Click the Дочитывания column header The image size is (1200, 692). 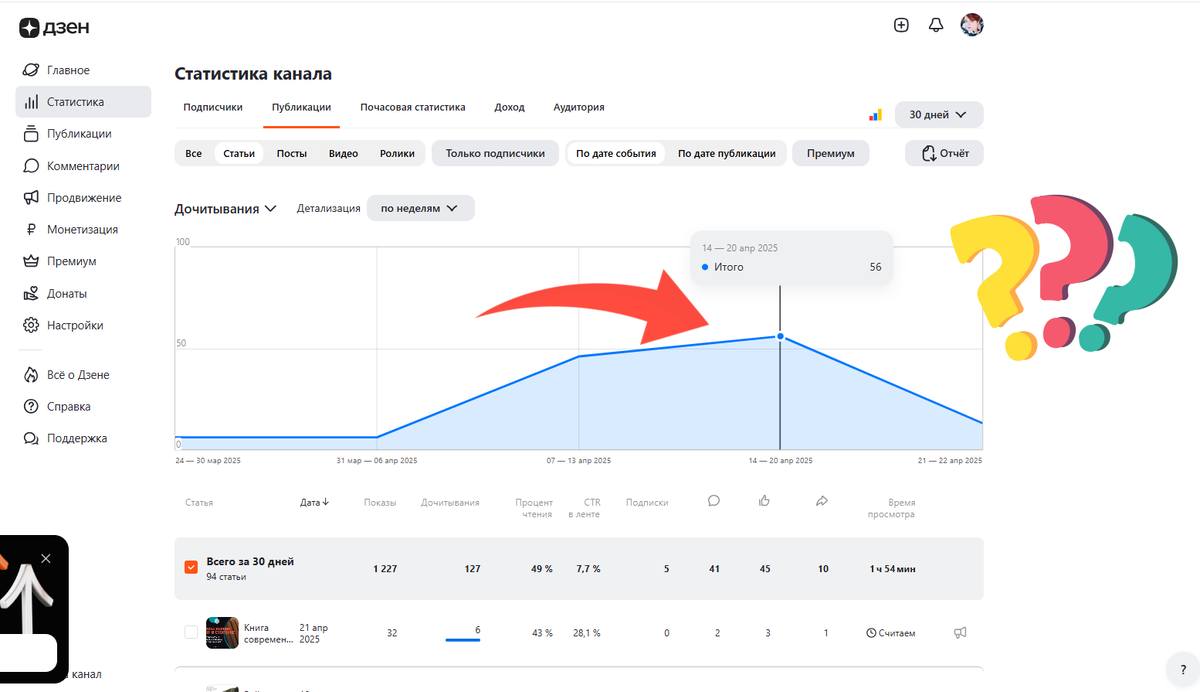tap(450, 502)
